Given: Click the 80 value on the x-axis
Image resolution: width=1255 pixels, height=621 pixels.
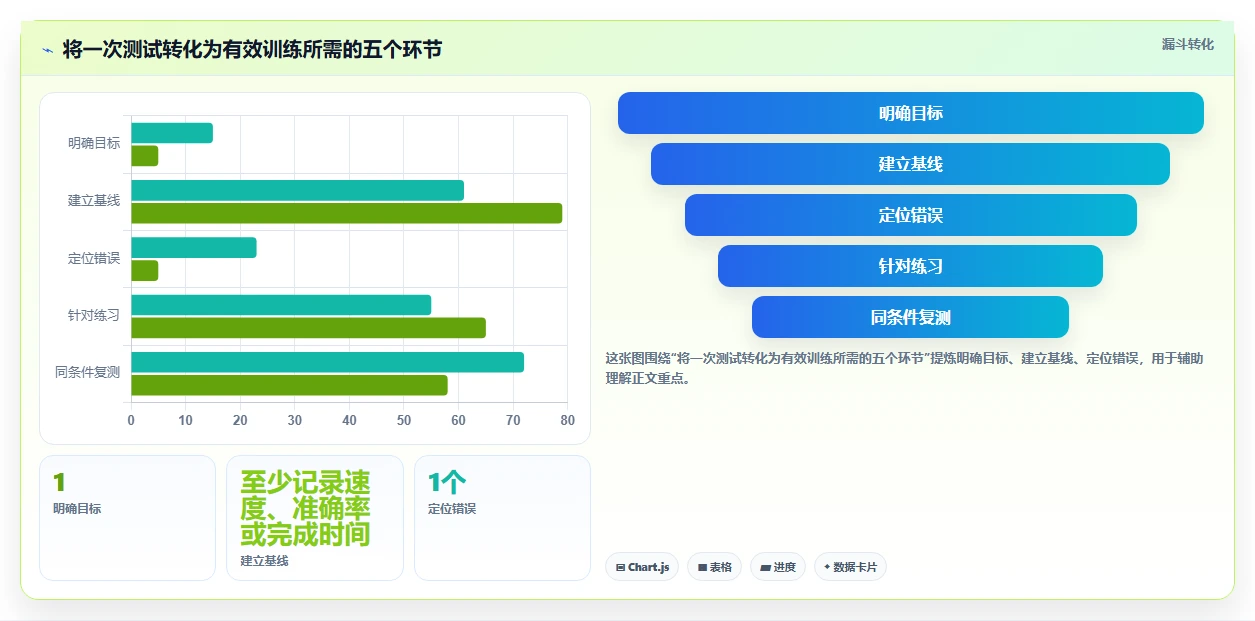Looking at the screenshot, I should click(567, 421).
